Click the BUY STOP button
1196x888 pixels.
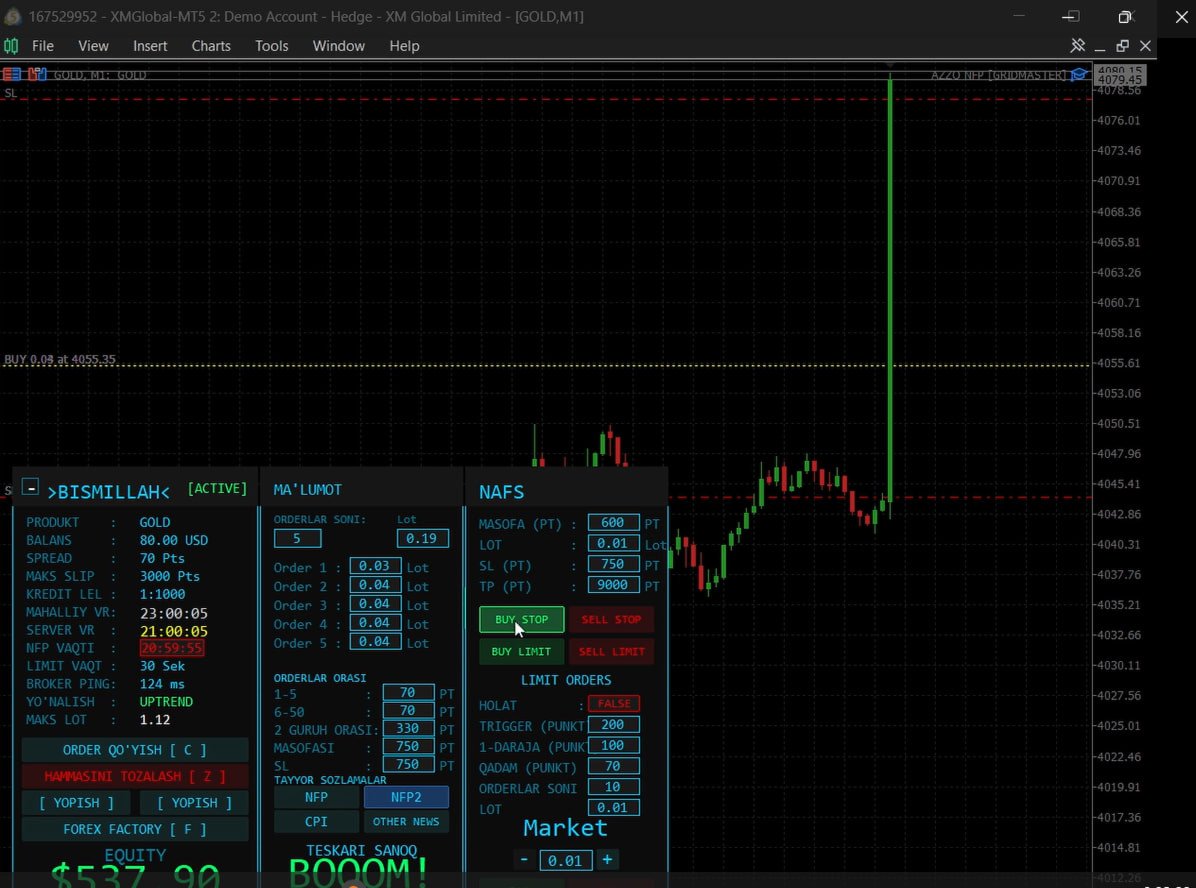tap(522, 619)
